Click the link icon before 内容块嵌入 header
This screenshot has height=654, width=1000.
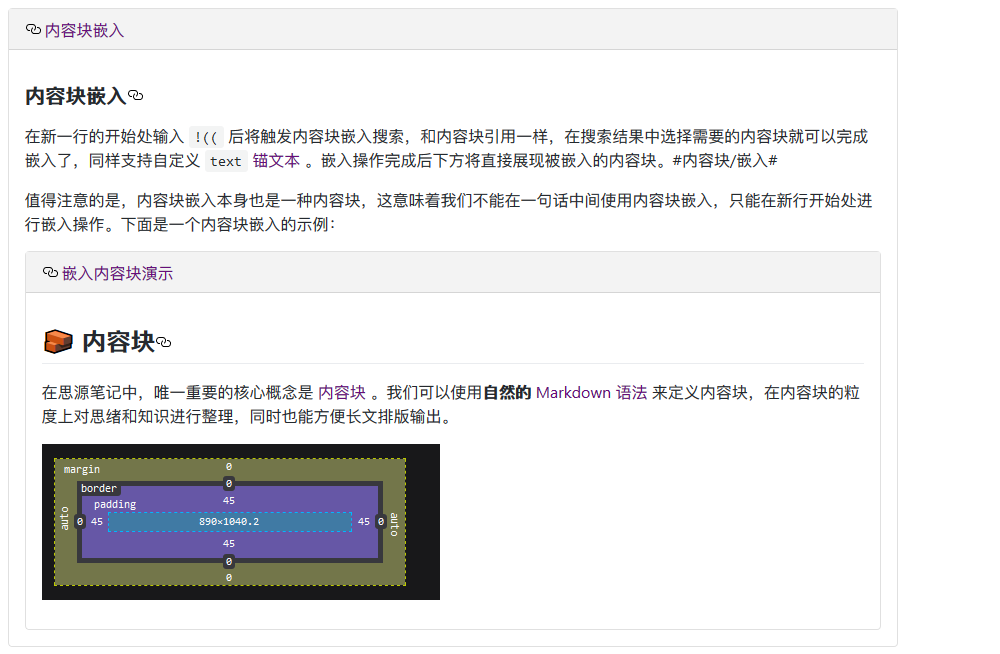pyautogui.click(x=33, y=29)
